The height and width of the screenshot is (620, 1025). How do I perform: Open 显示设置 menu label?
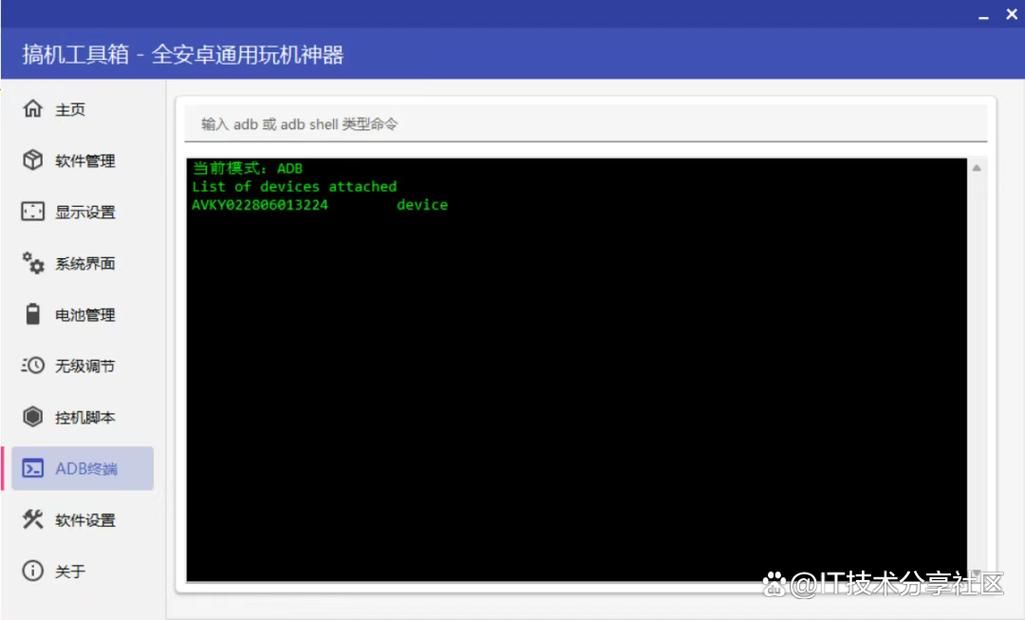click(x=85, y=212)
